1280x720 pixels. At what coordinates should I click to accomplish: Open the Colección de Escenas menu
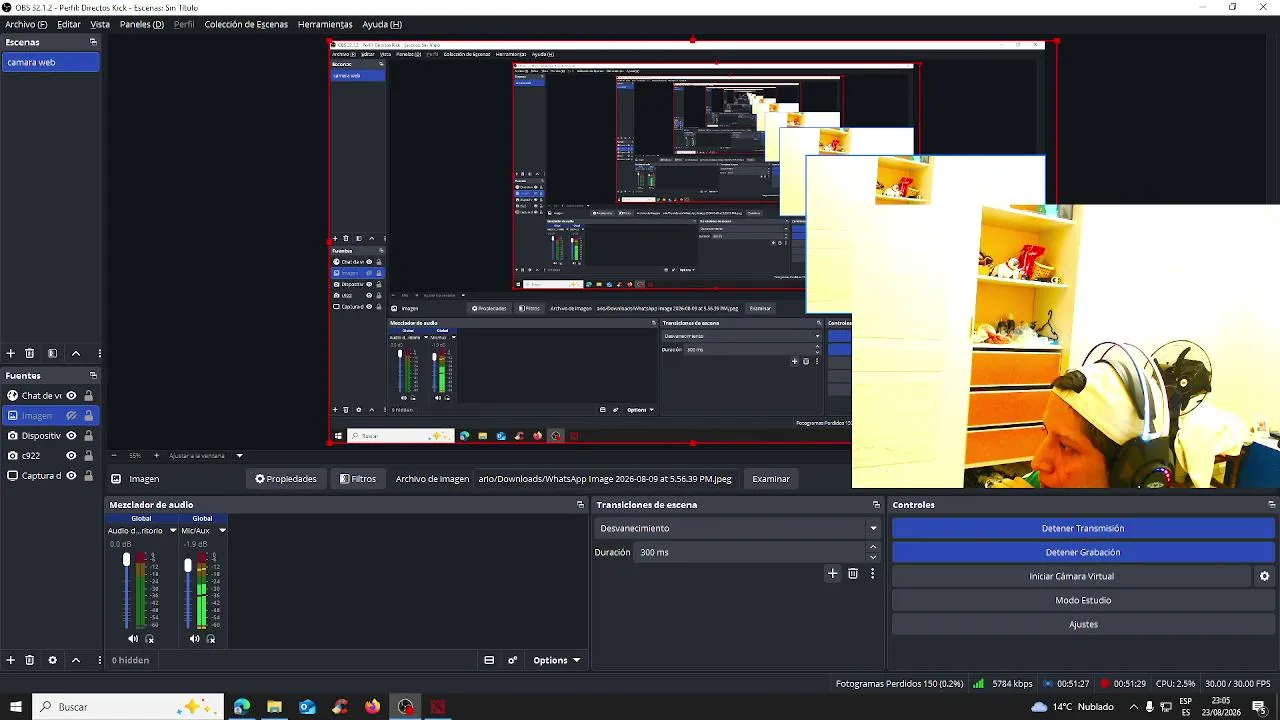pyautogui.click(x=246, y=24)
